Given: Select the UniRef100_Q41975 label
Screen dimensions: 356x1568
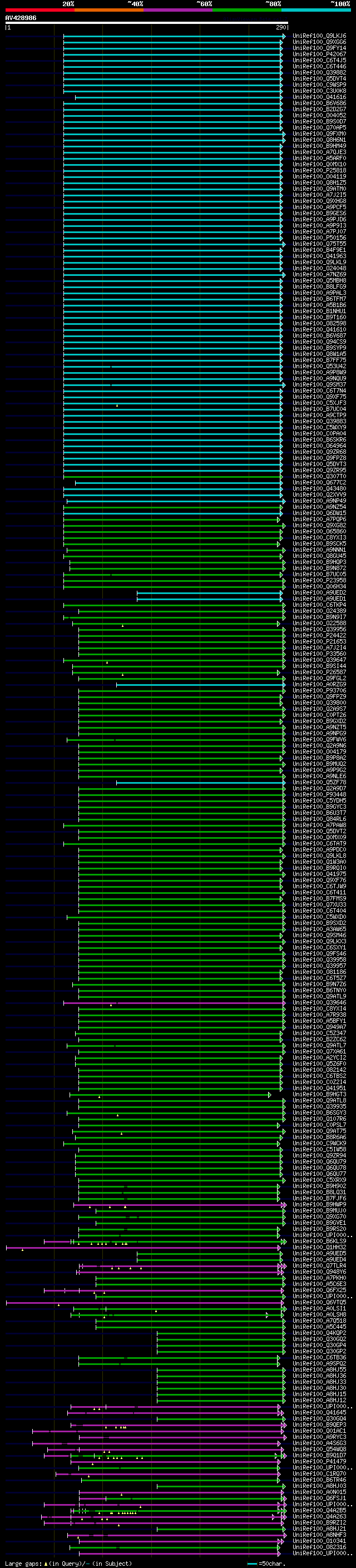Looking at the screenshot, I should tap(319, 874).
